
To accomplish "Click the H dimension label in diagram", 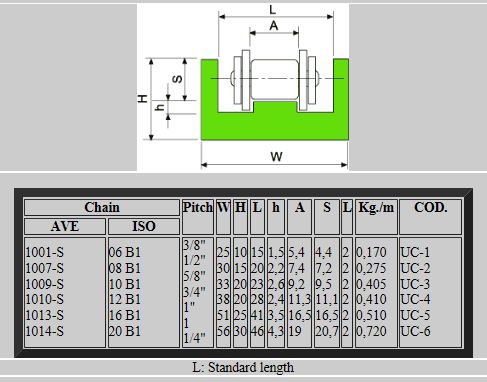I will pyautogui.click(x=142, y=99).
